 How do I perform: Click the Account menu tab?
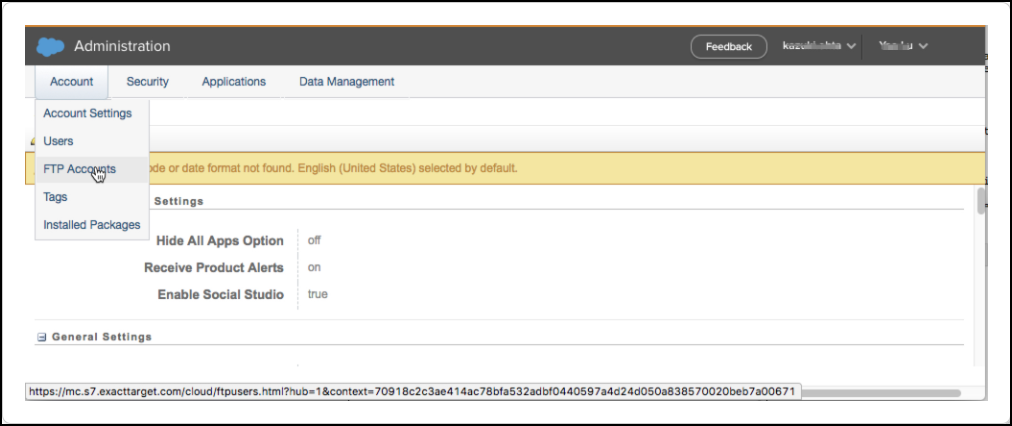(x=71, y=82)
